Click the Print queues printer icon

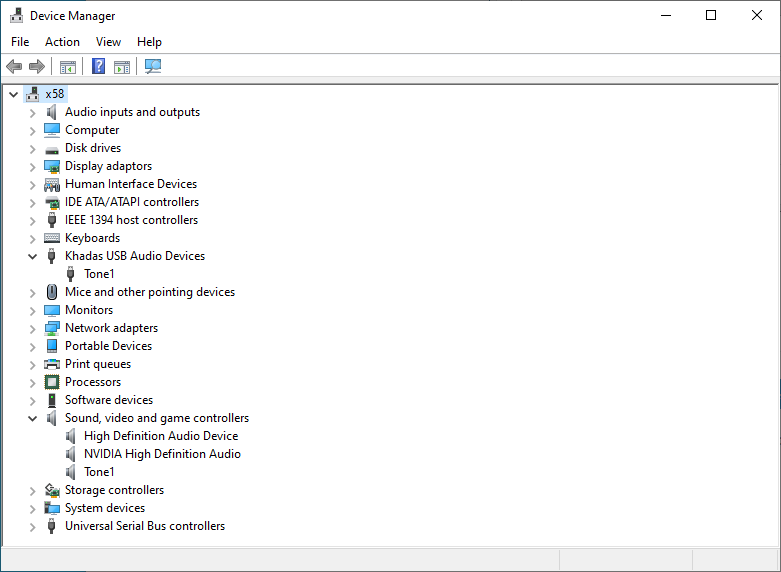click(52, 364)
